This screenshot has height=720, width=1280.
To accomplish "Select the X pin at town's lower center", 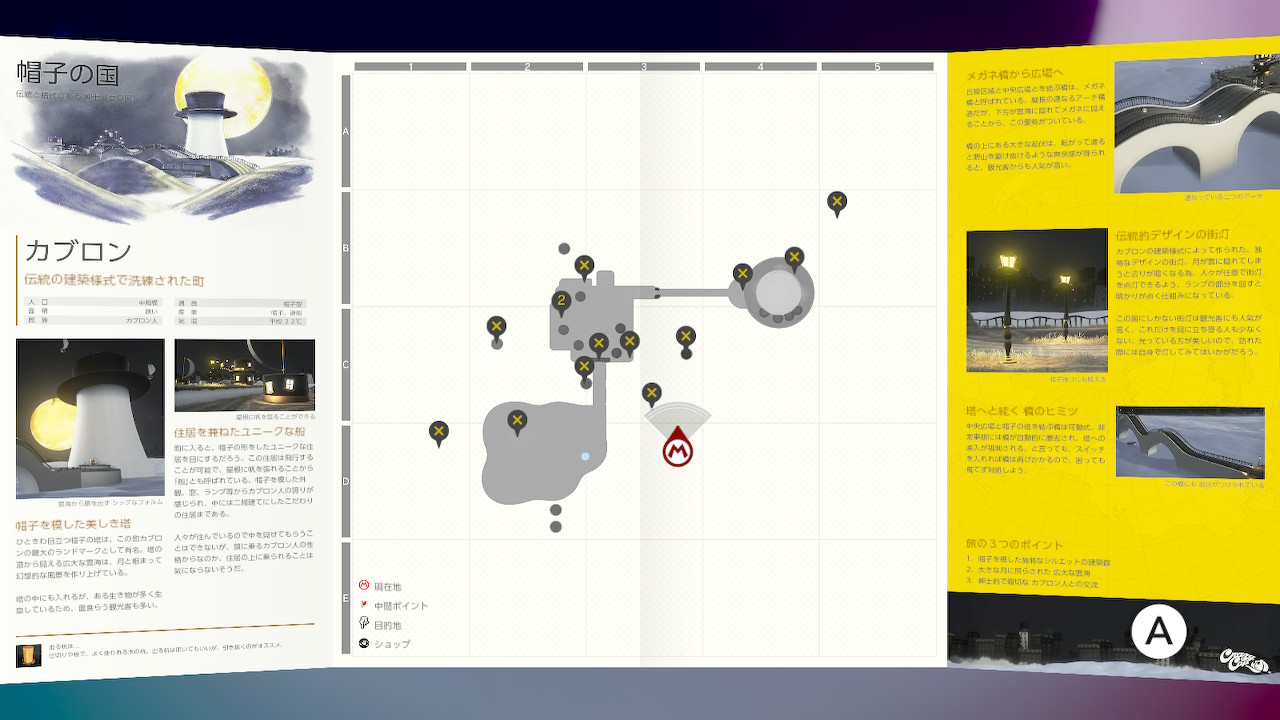I will (x=598, y=346).
